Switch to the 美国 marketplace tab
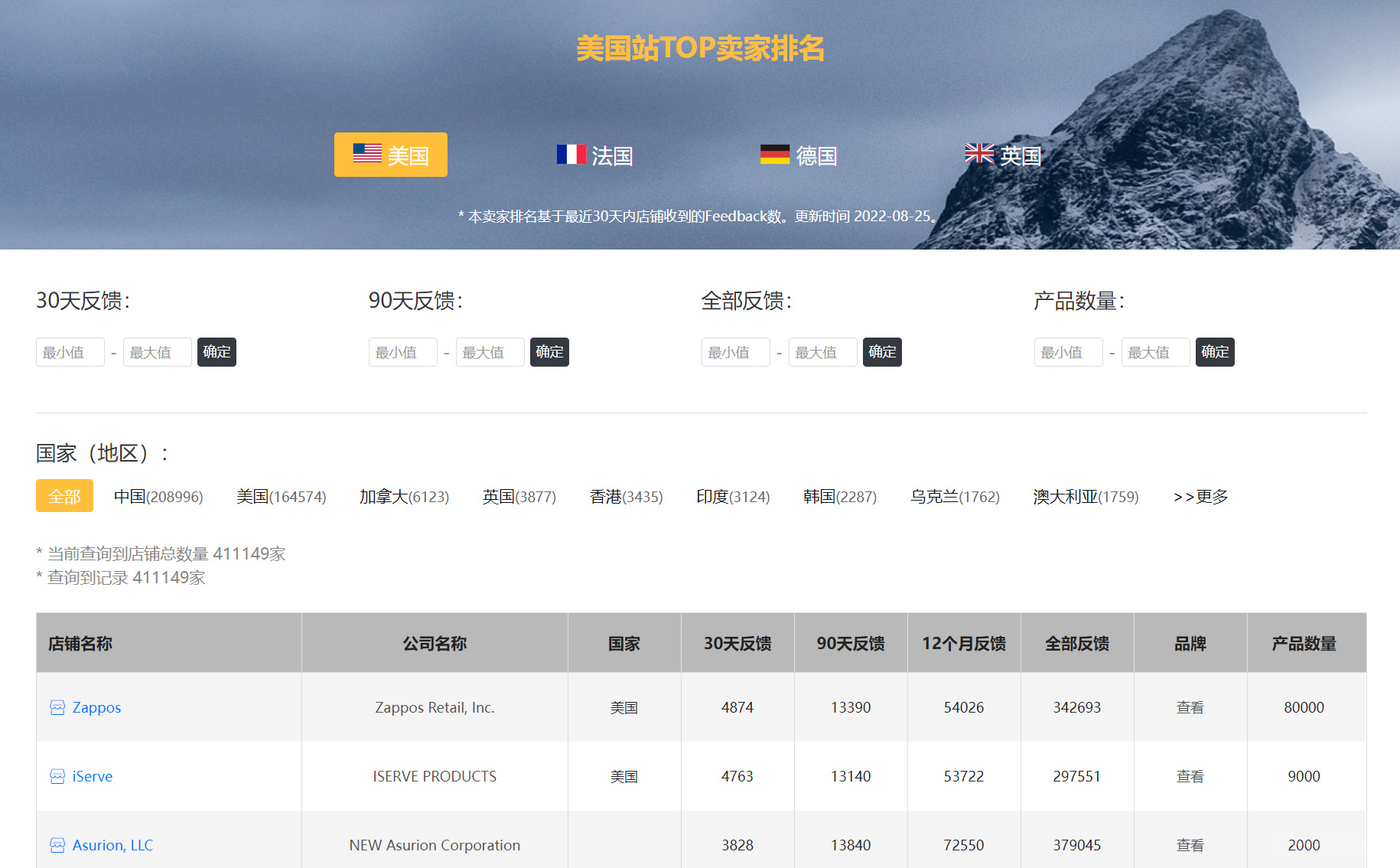 (391, 155)
